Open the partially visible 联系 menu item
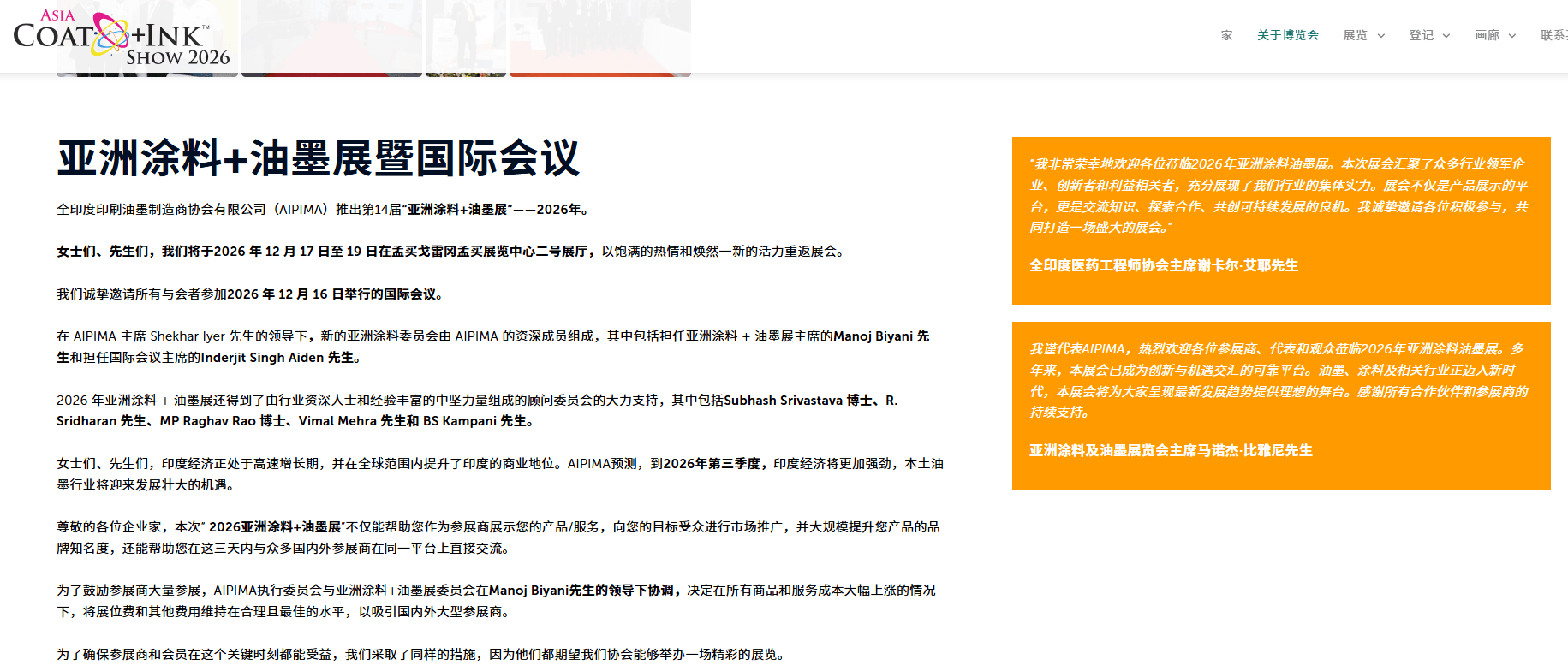This screenshot has width=1568, height=671. pyautogui.click(x=1553, y=35)
